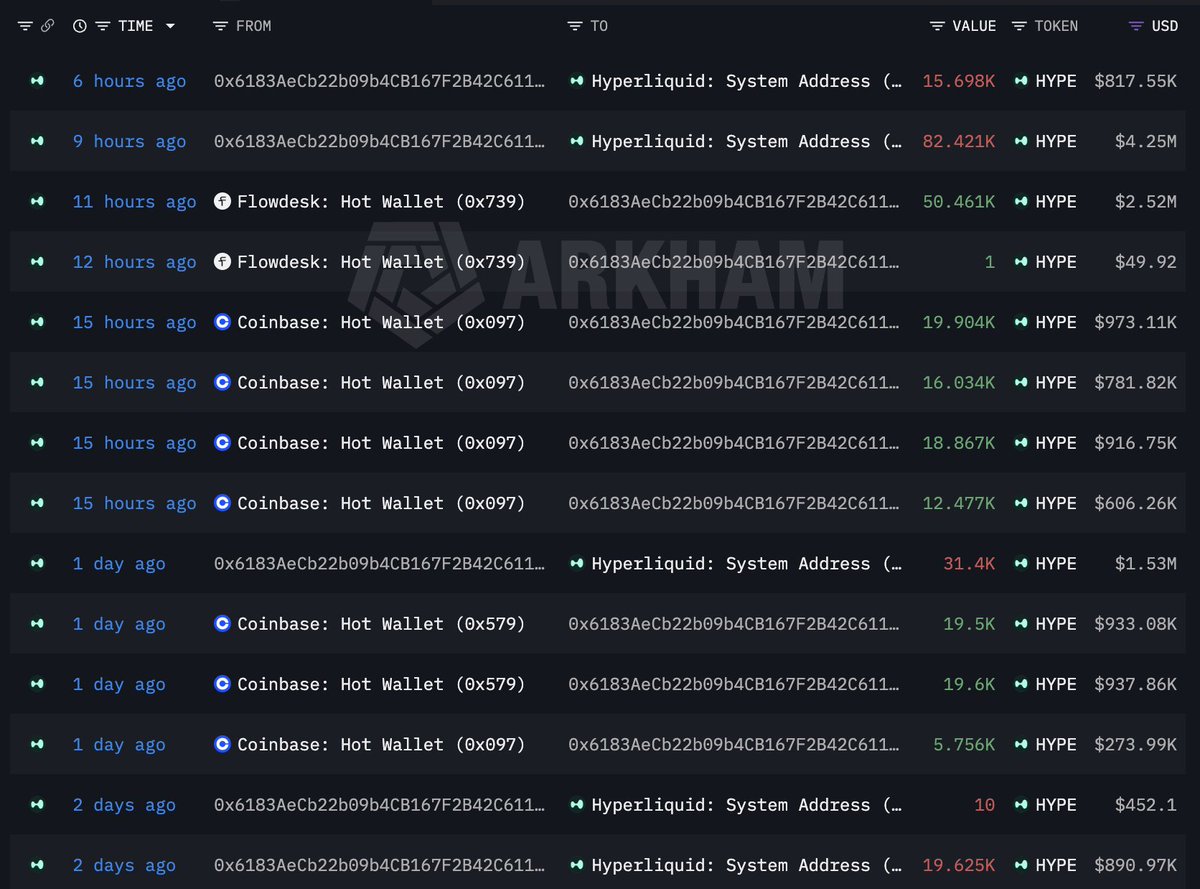
Task: Click the USD amount $452.1
Action: point(1146,805)
